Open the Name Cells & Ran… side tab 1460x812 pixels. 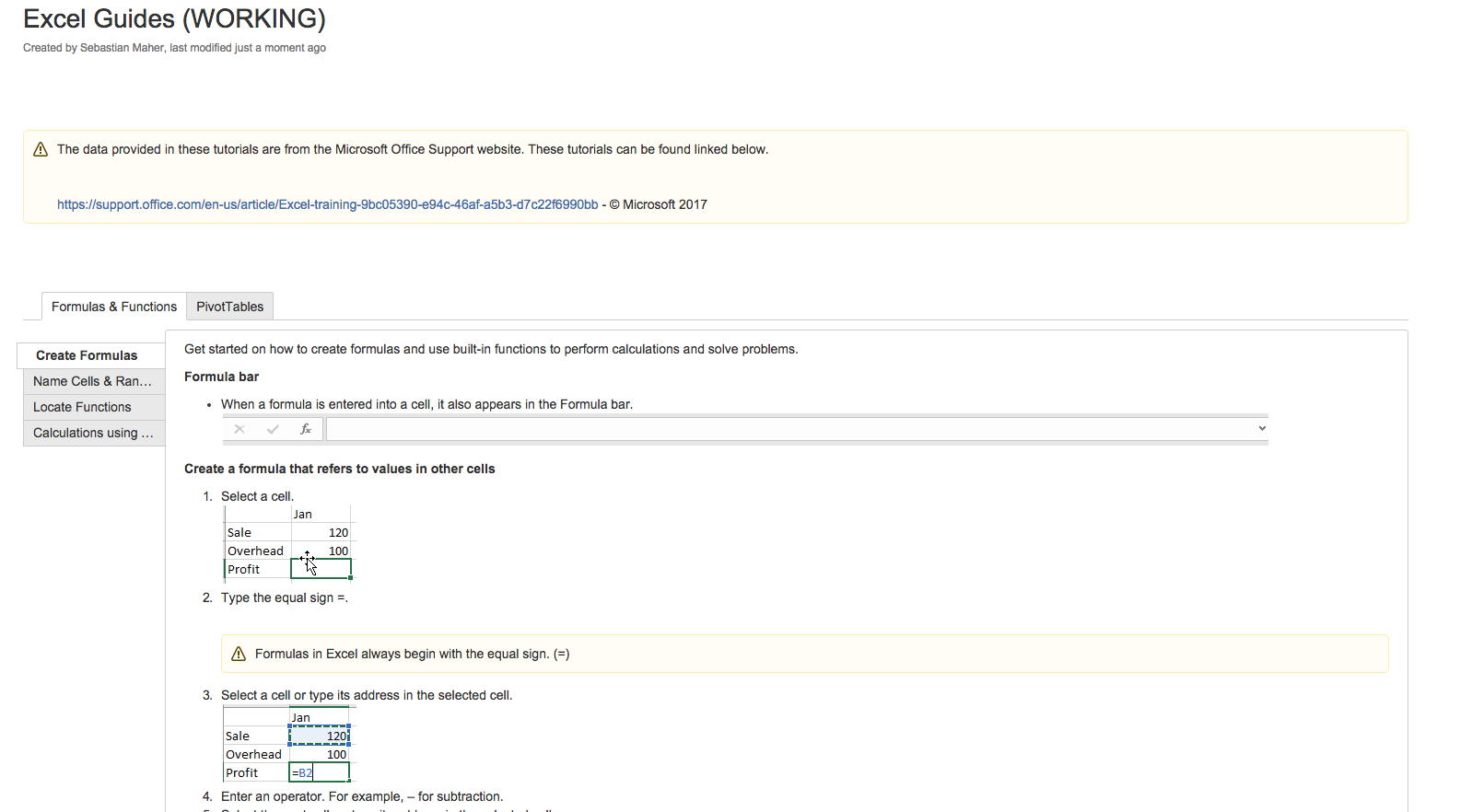coord(94,381)
